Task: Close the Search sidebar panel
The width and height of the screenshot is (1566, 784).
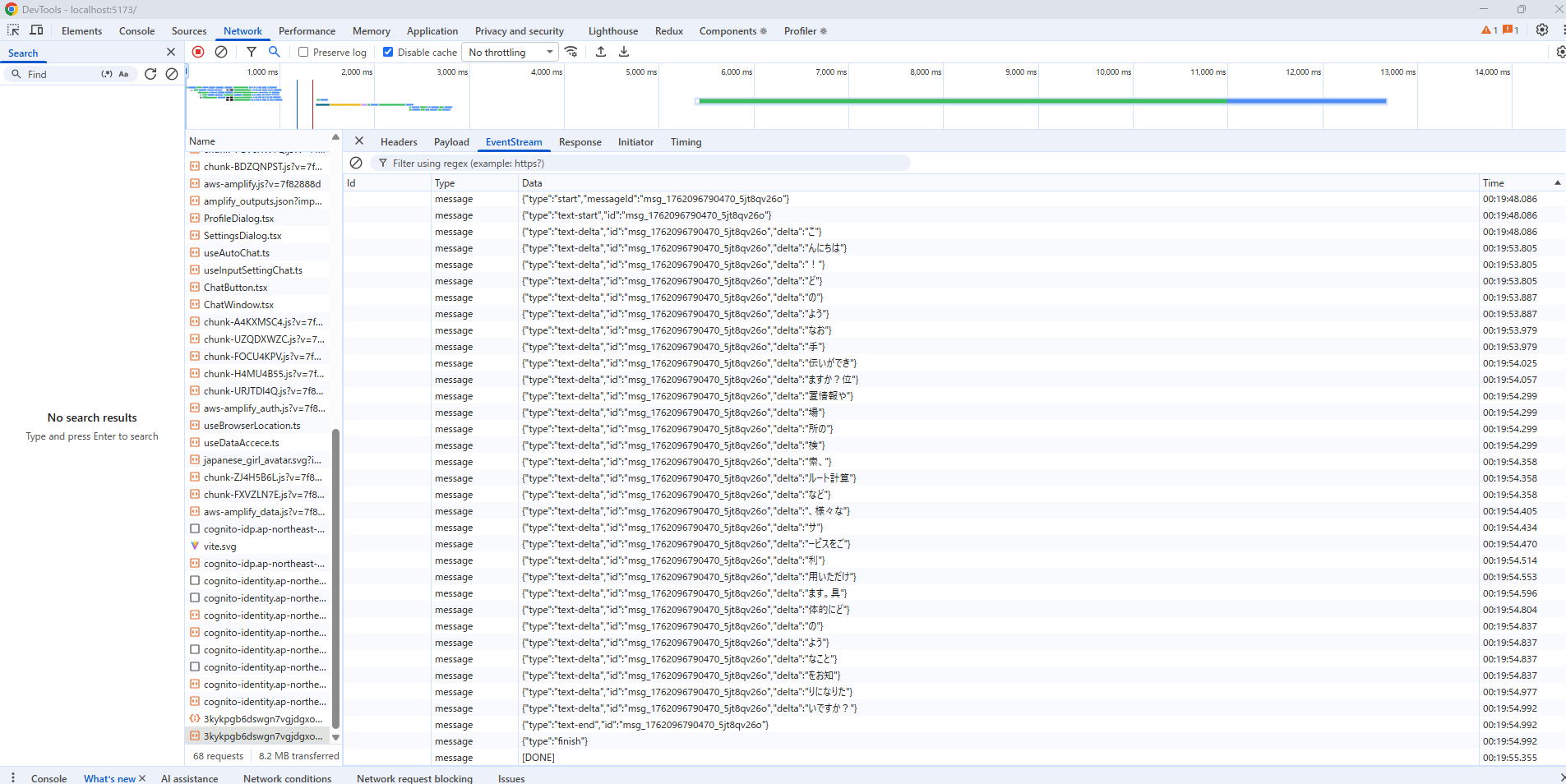Action: tap(171, 52)
